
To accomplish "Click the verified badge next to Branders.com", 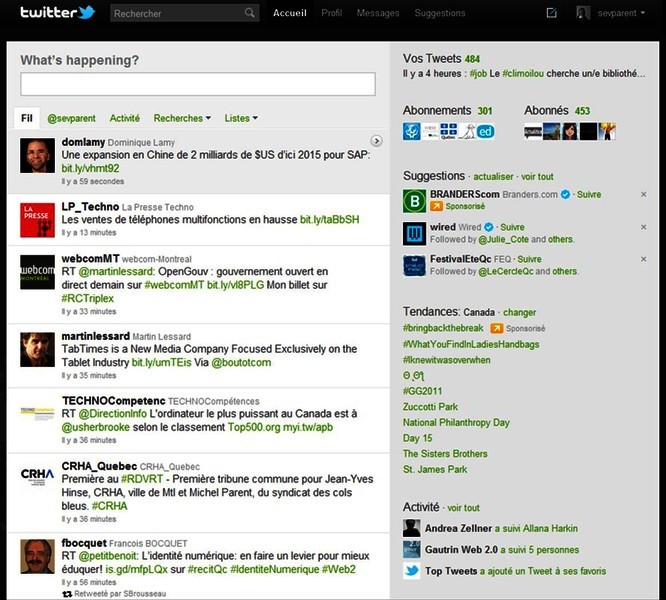I will (565, 194).
